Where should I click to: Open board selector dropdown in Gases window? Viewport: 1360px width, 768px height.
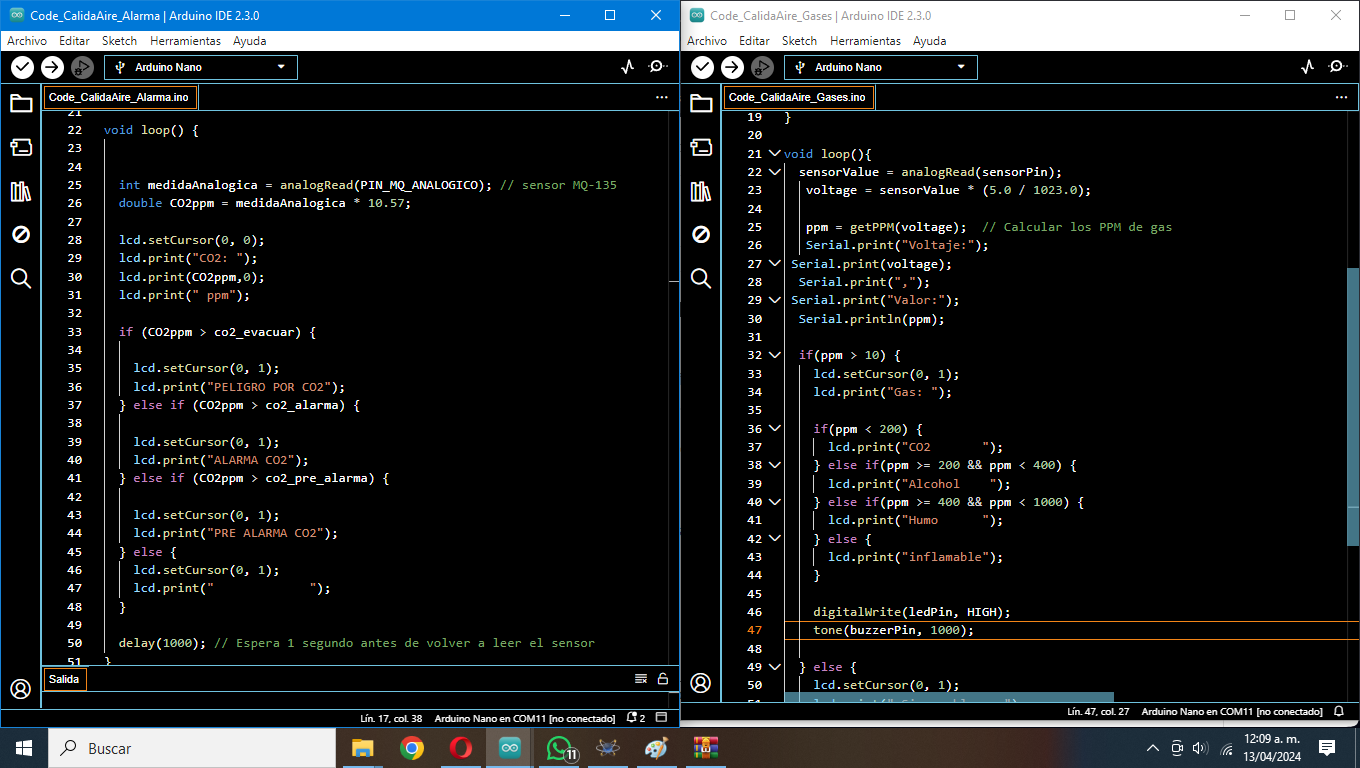click(881, 67)
